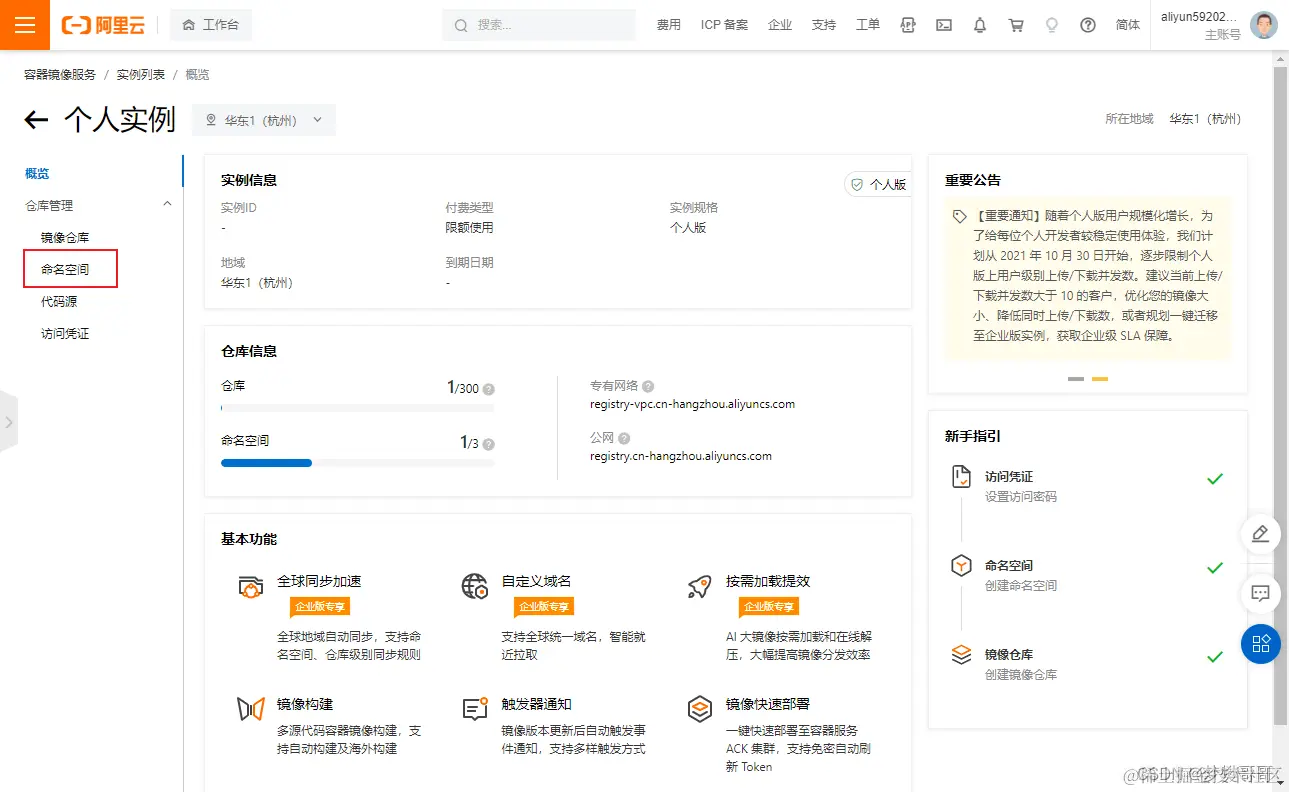The height and width of the screenshot is (792, 1289).
Task: Open the shopping cart
Action: [1016, 25]
